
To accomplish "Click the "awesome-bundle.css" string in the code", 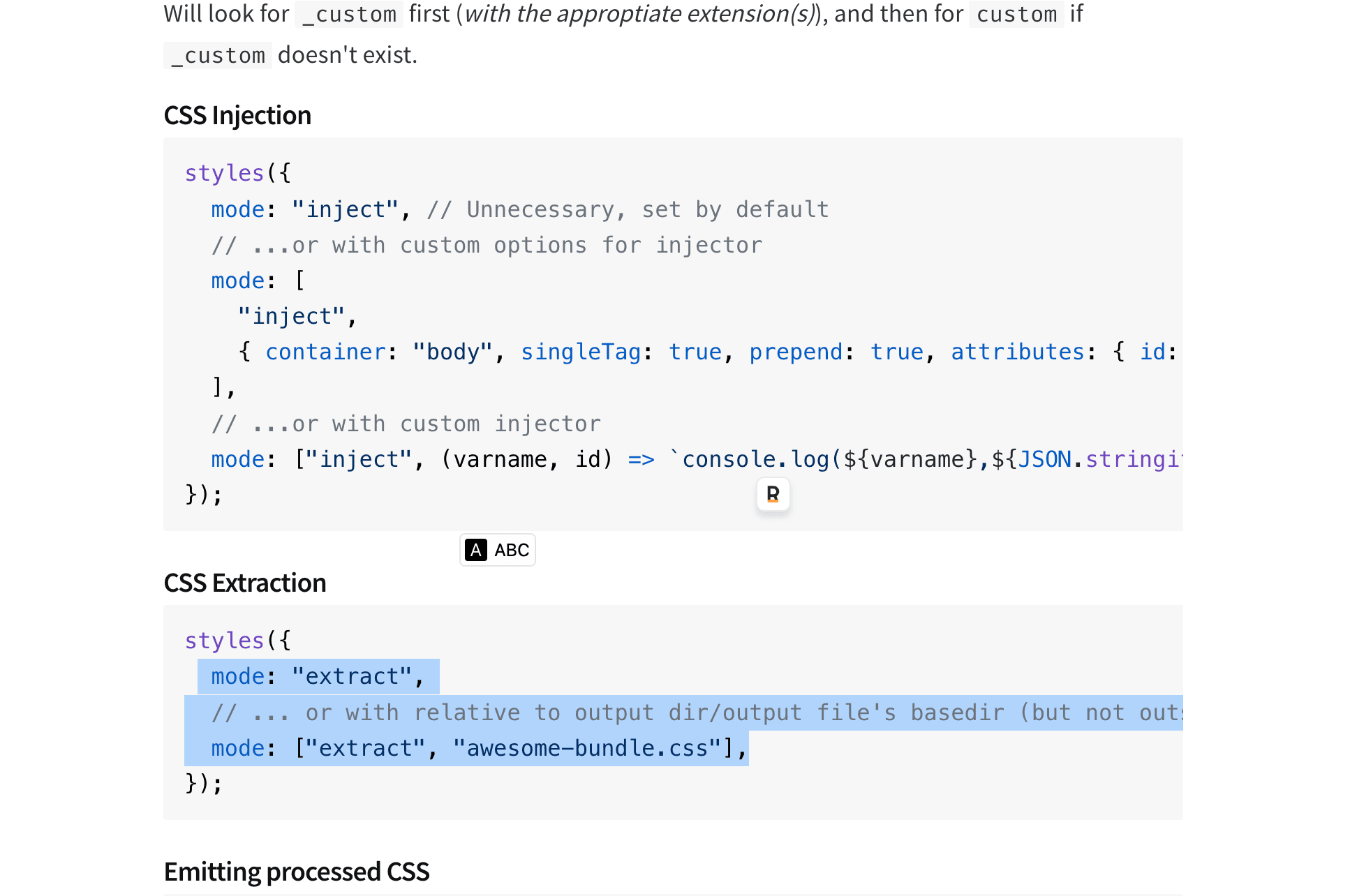I will (586, 749).
